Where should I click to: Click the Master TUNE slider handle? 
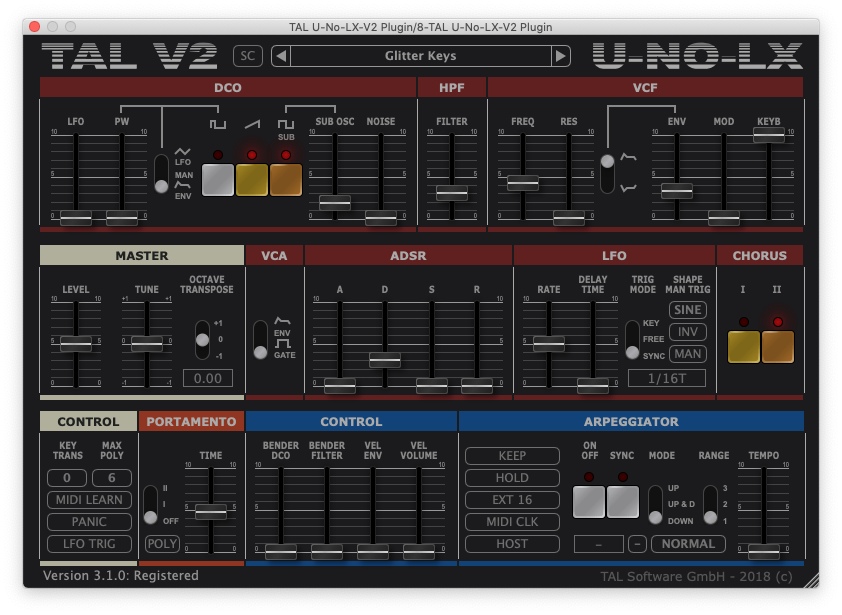click(147, 343)
